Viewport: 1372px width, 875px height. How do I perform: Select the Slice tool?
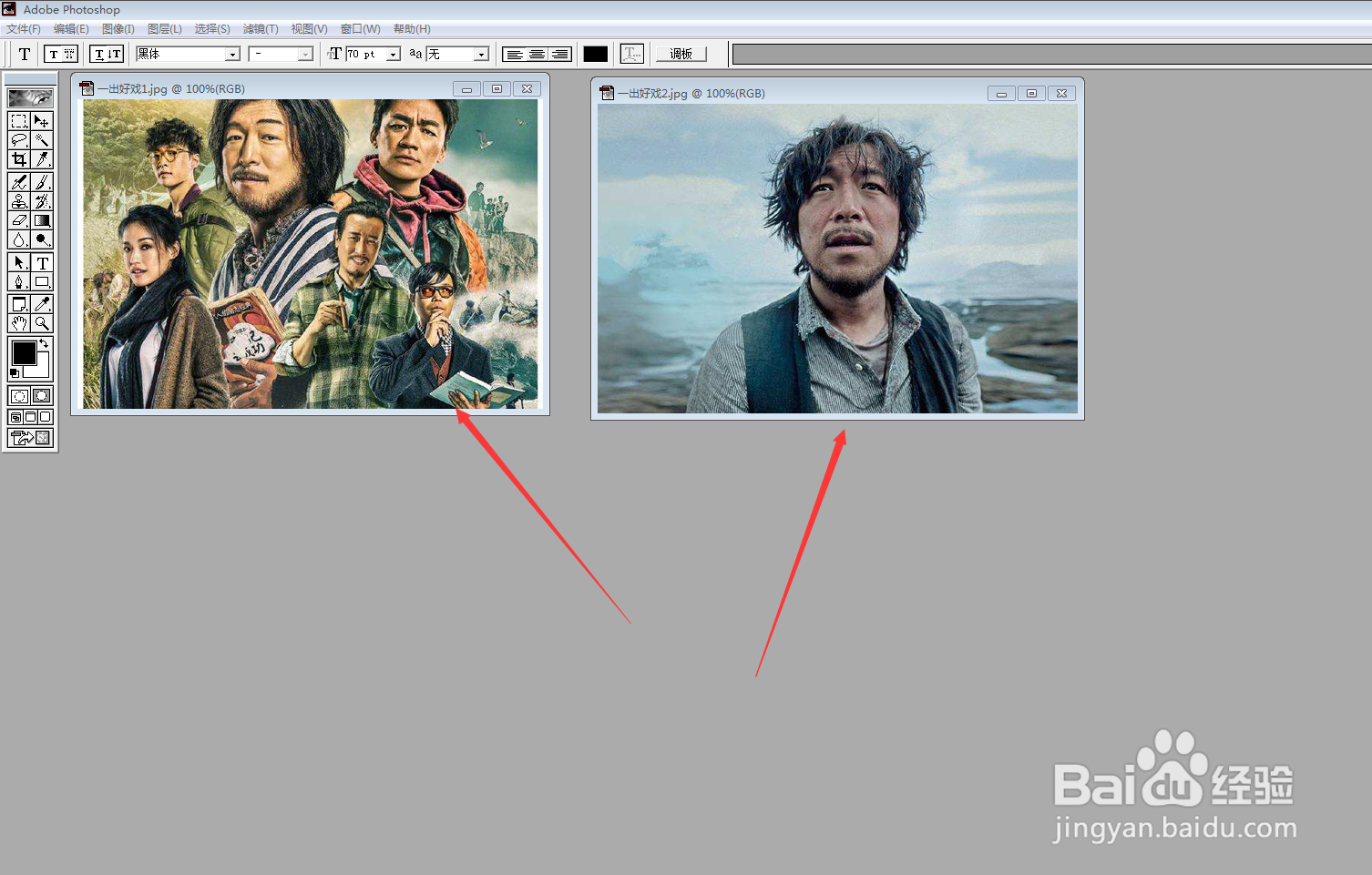point(42,159)
